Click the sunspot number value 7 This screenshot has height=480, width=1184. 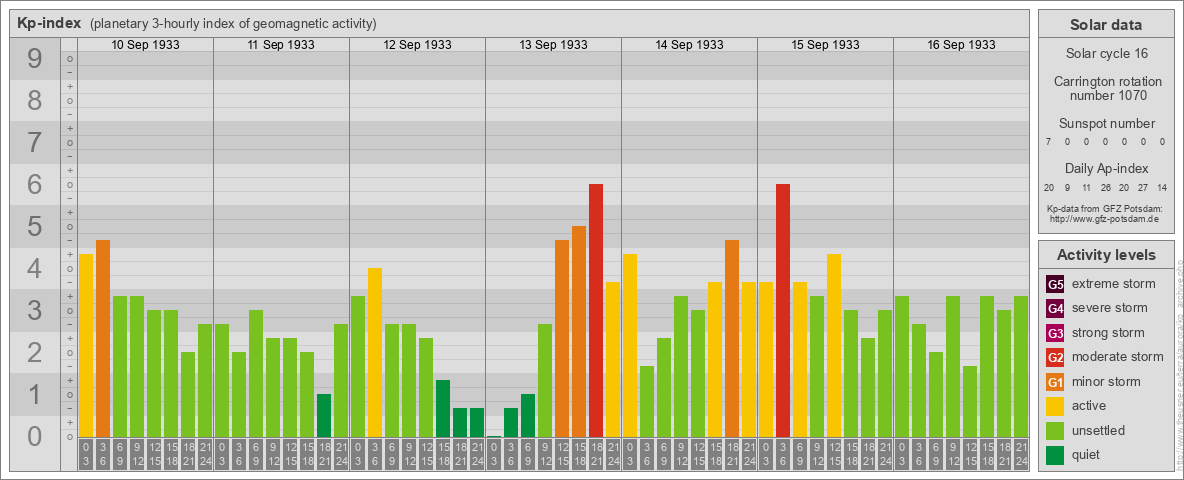coord(1048,141)
